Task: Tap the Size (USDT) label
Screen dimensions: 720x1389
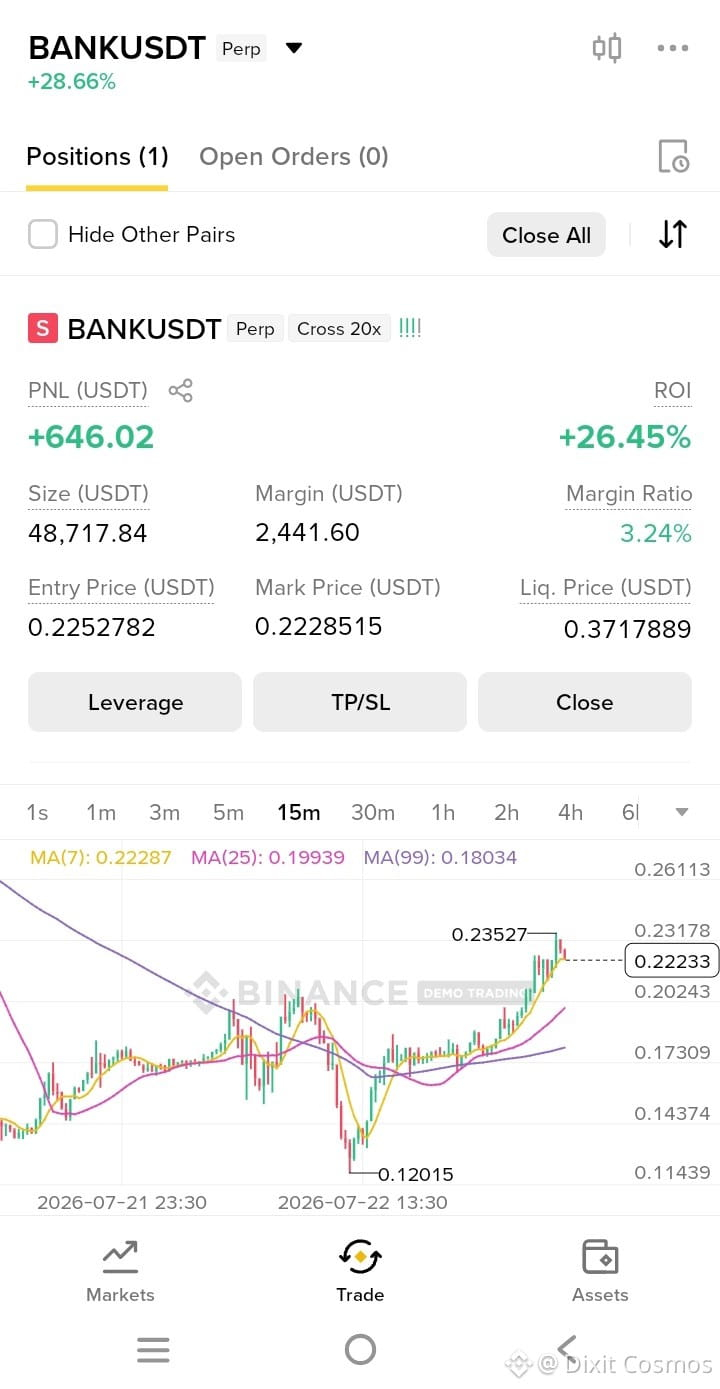Action: tap(88, 493)
